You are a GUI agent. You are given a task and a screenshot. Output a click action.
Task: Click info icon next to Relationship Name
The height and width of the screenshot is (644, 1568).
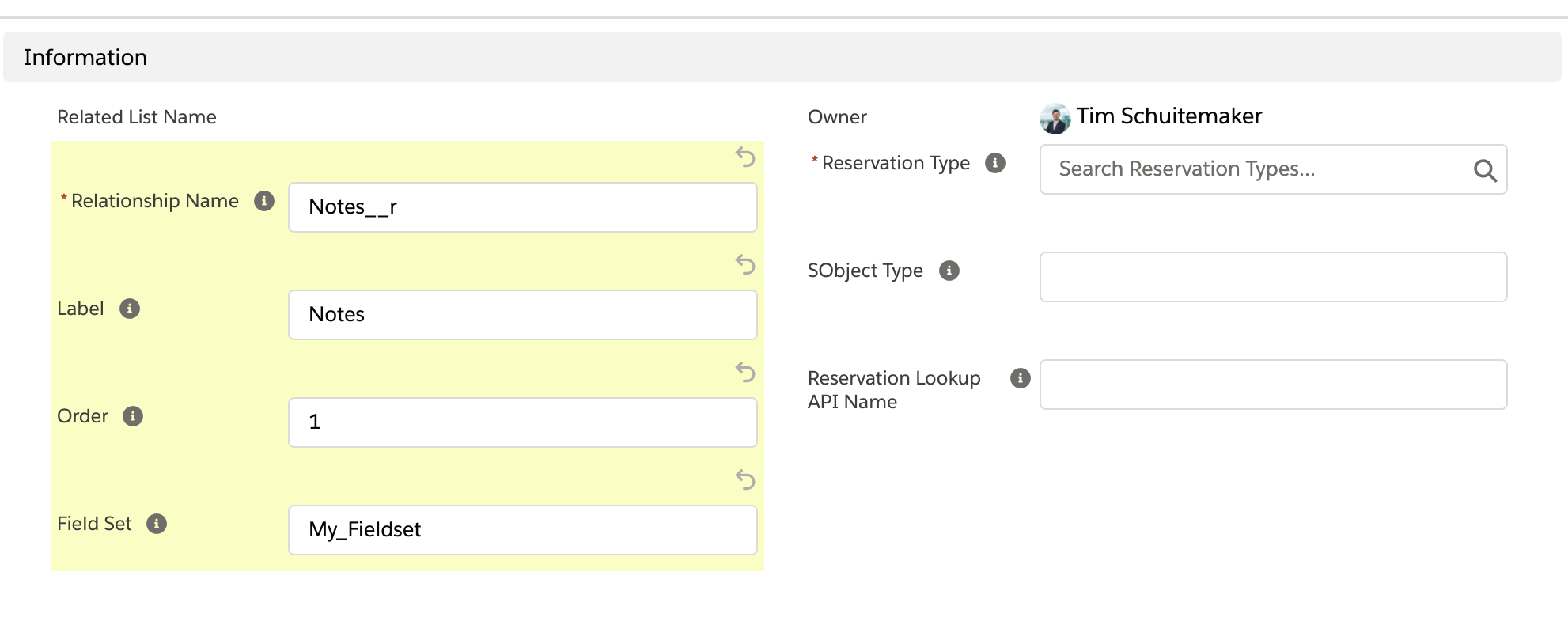264,201
